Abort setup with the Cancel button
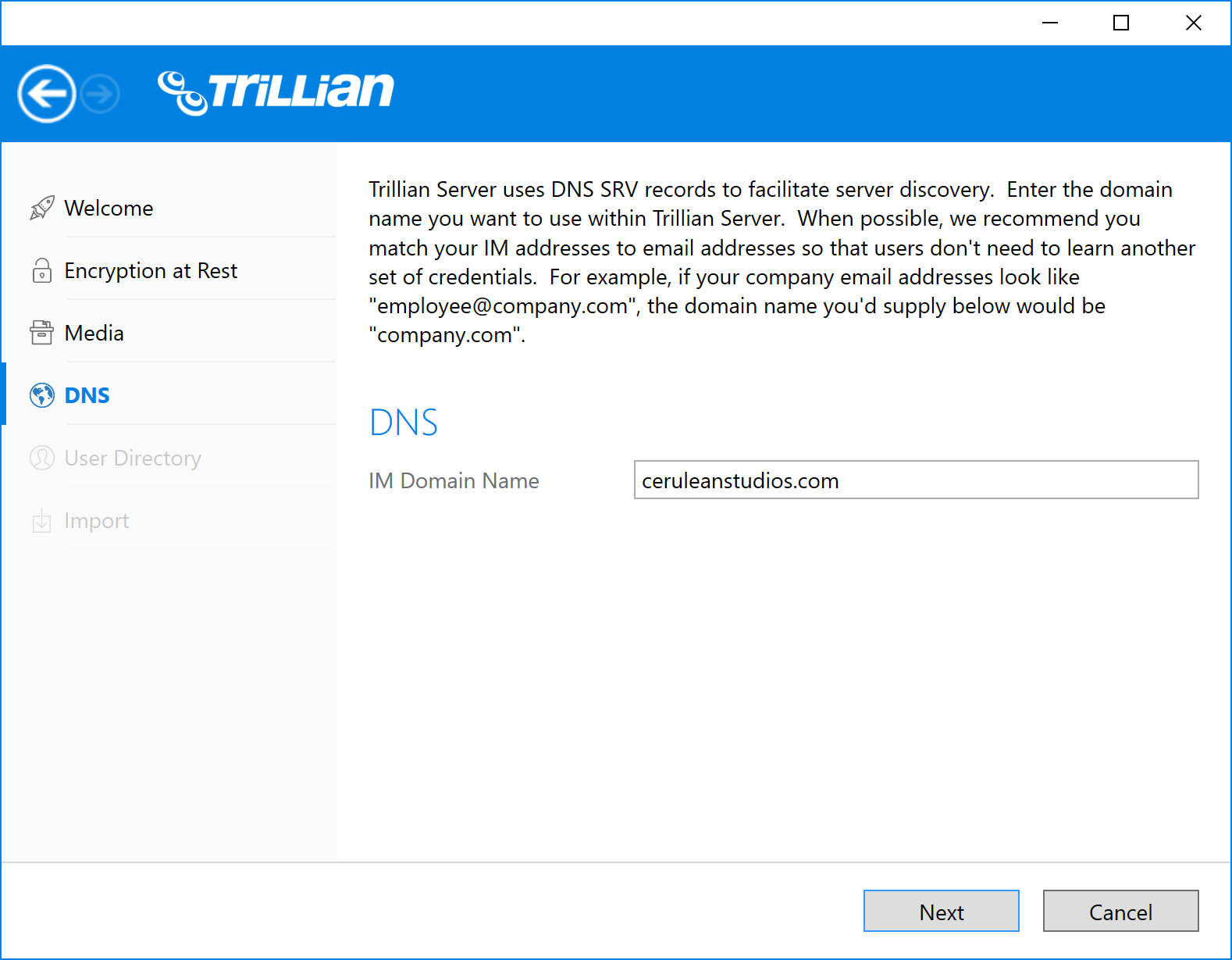The image size is (1232, 960). coord(1120,911)
